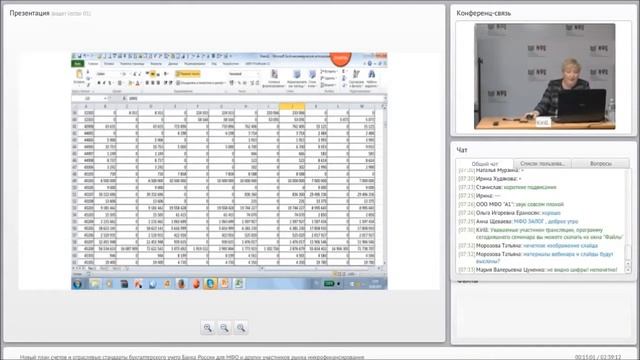Switch to the Вставка ribbon tab
This screenshot has height=360, width=640.
[x=109, y=64]
